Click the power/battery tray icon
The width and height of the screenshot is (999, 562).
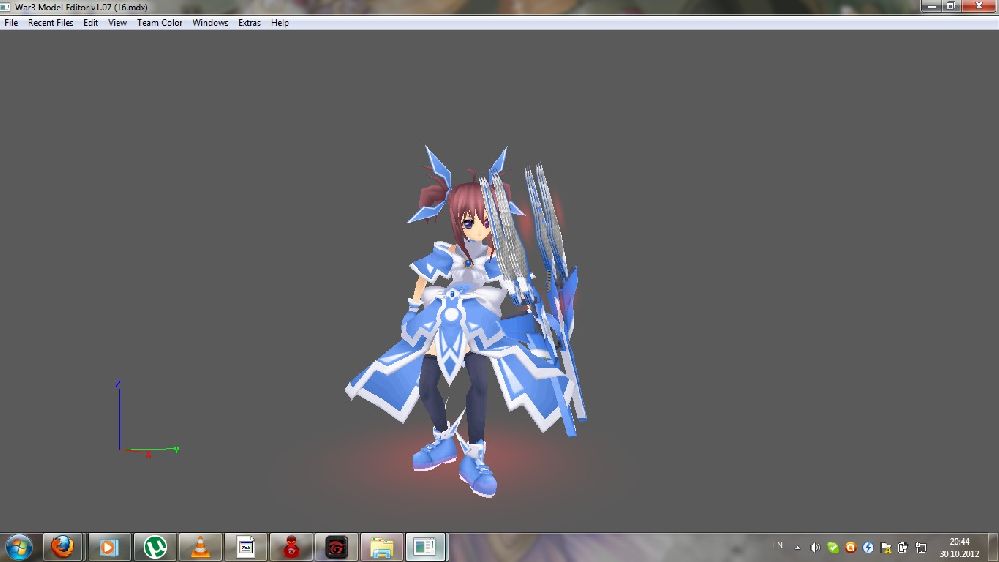(903, 547)
